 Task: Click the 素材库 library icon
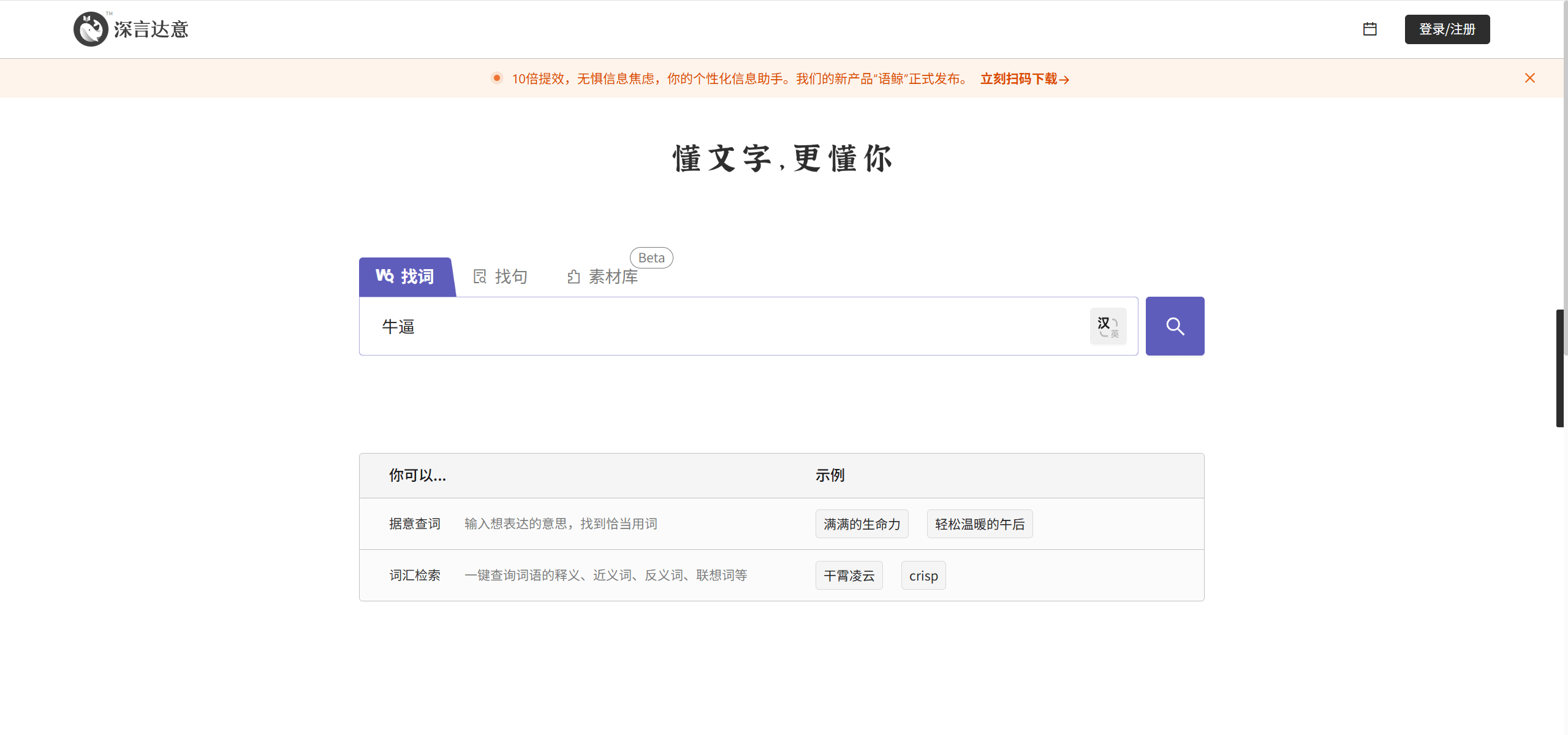[x=573, y=276]
